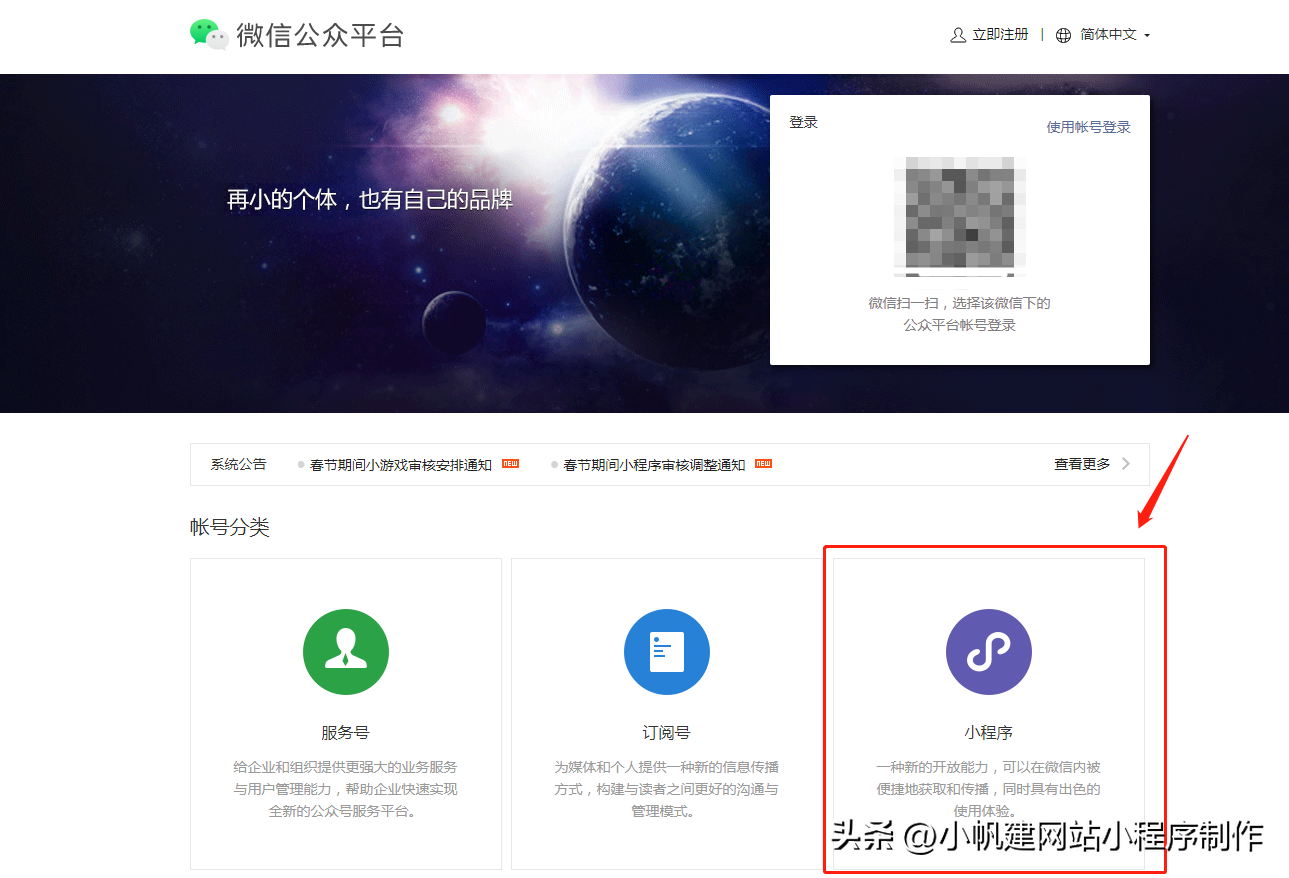The width and height of the screenshot is (1289, 878).
Task: Click the 系统公告 label
Action: pyautogui.click(x=238, y=465)
